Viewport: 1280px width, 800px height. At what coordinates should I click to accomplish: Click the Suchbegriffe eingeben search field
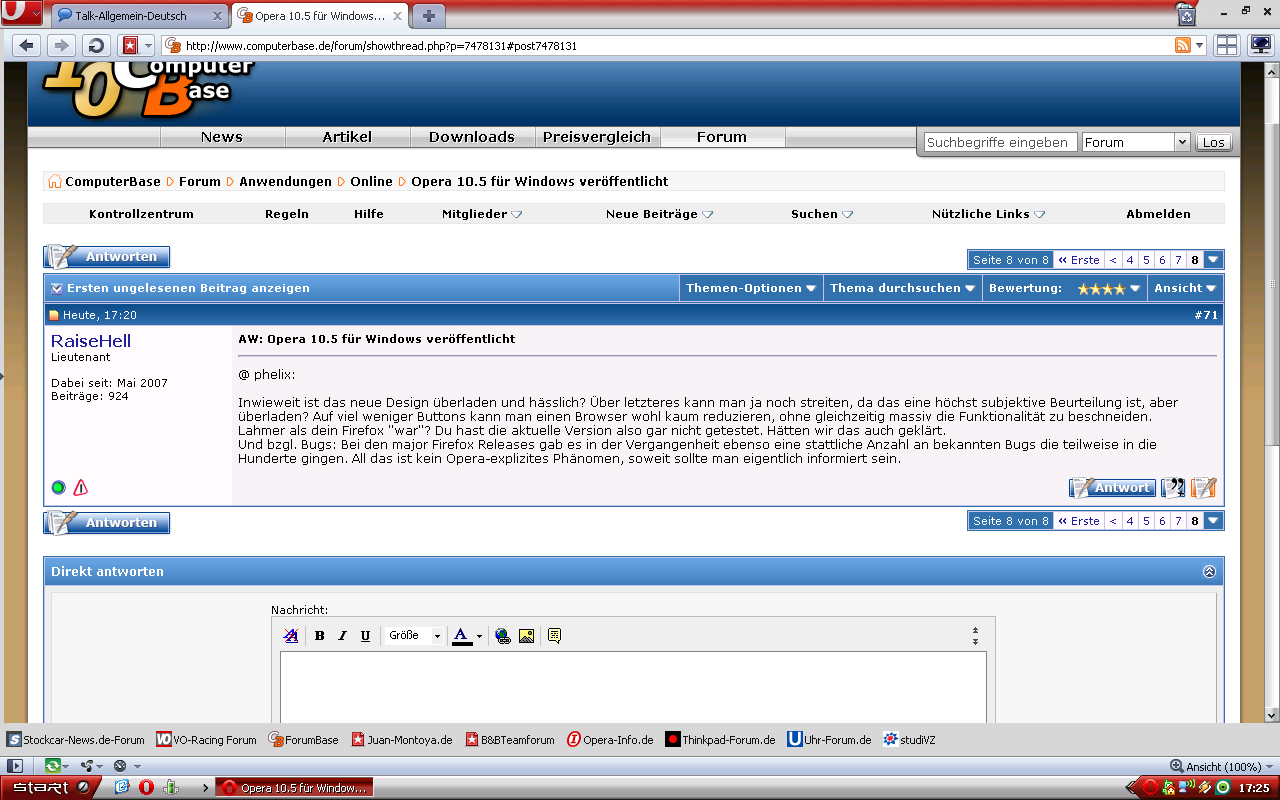click(x=1000, y=142)
